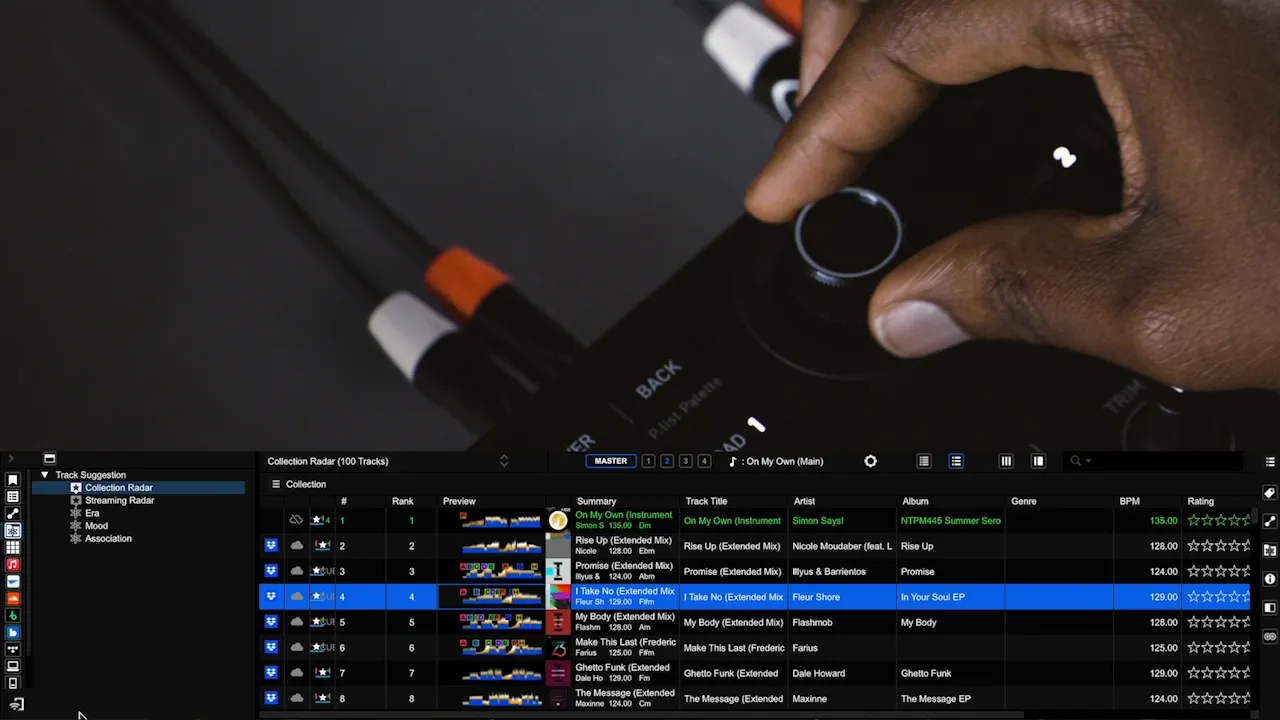Click the Dropbox icon on the Rise Up row
Screen dimensions: 1280x720
(x=271, y=546)
